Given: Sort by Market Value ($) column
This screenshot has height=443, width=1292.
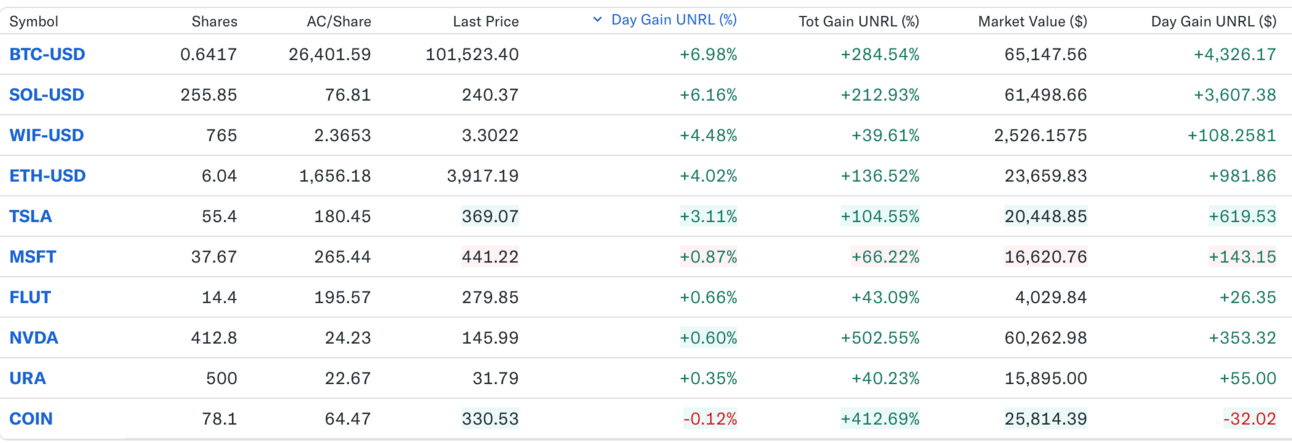Looking at the screenshot, I should pyautogui.click(x=1032, y=21).
